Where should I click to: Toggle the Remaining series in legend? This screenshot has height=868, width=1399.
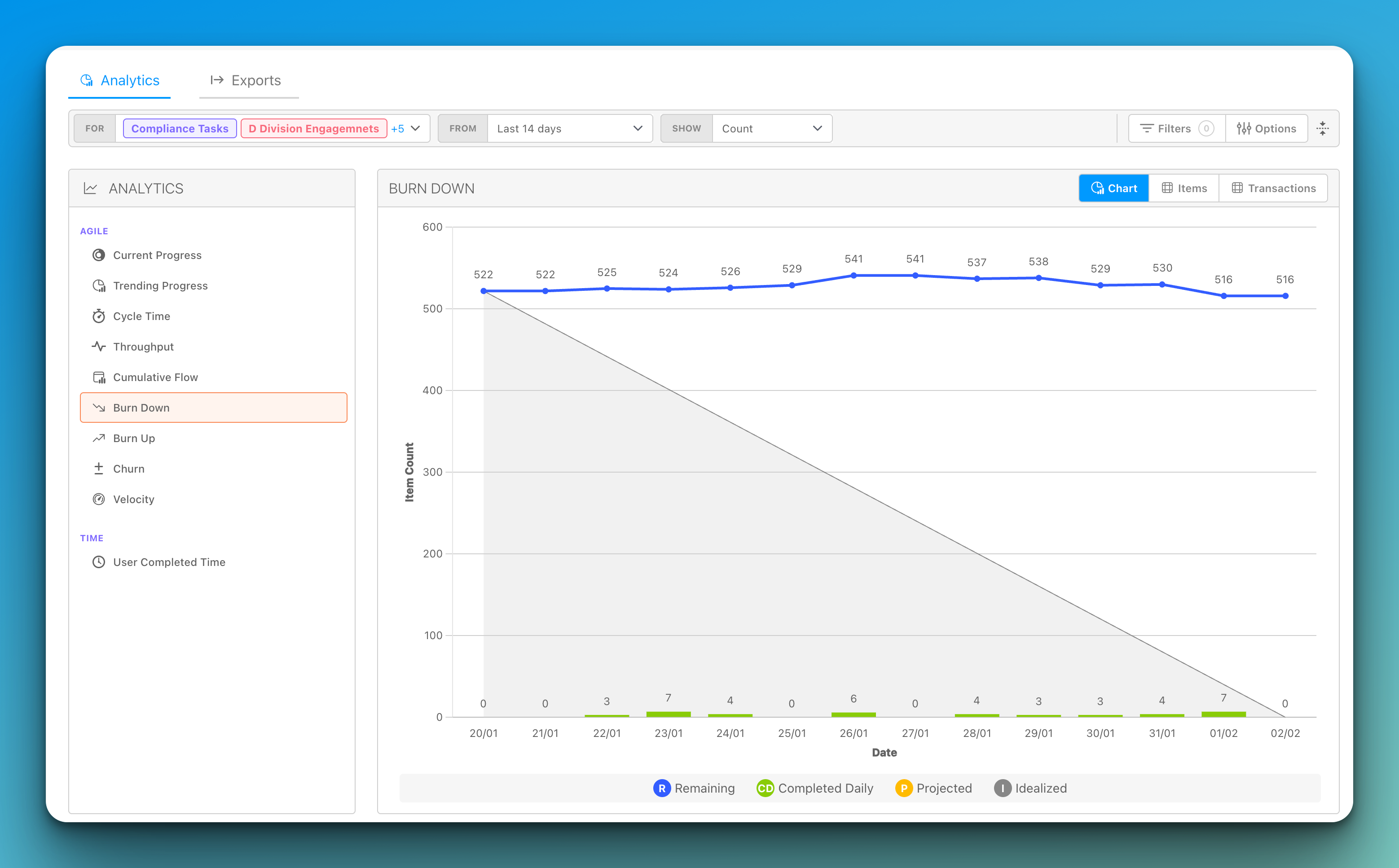tap(694, 788)
